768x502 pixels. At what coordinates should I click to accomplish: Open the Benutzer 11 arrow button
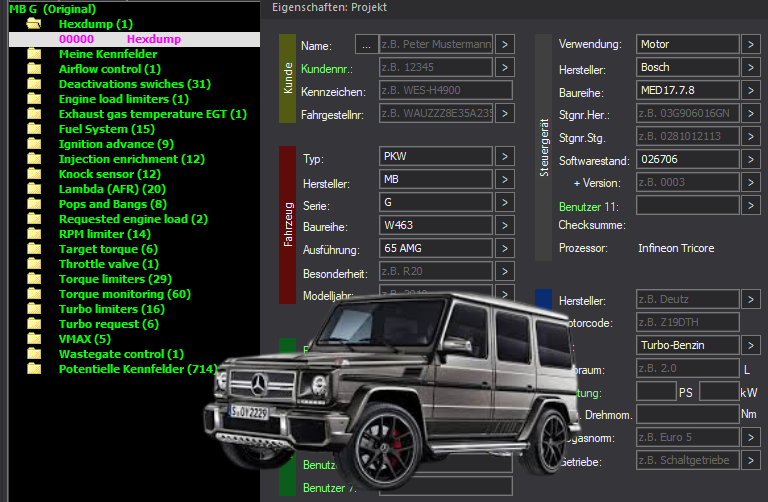(751, 205)
